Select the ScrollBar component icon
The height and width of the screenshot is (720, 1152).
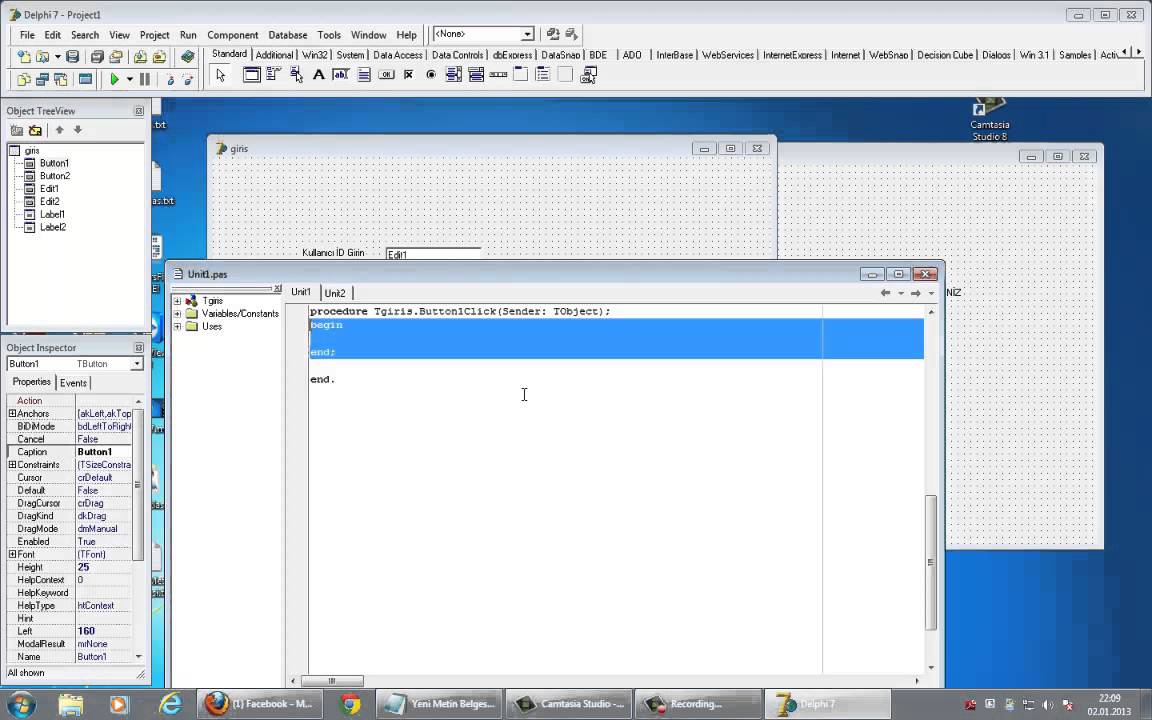498,74
